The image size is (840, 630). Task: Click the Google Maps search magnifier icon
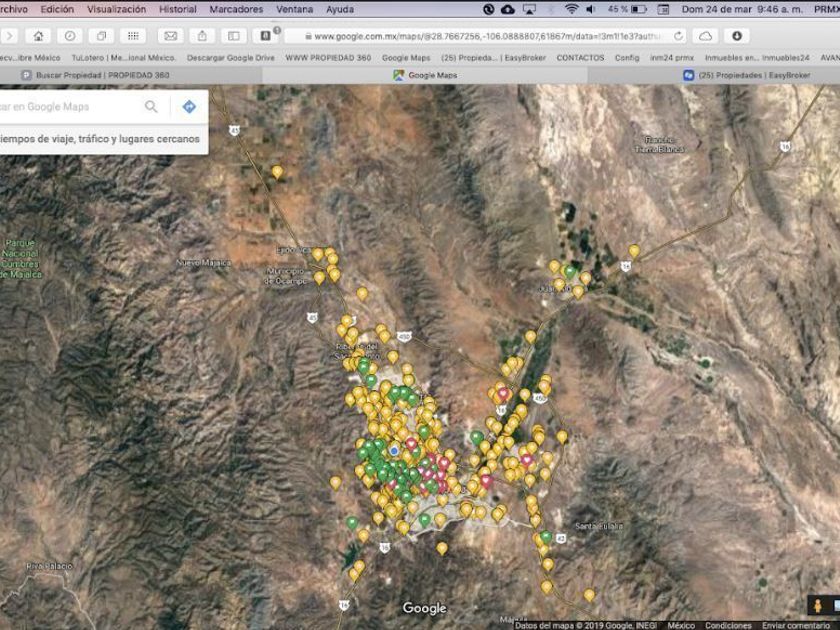tap(151, 107)
